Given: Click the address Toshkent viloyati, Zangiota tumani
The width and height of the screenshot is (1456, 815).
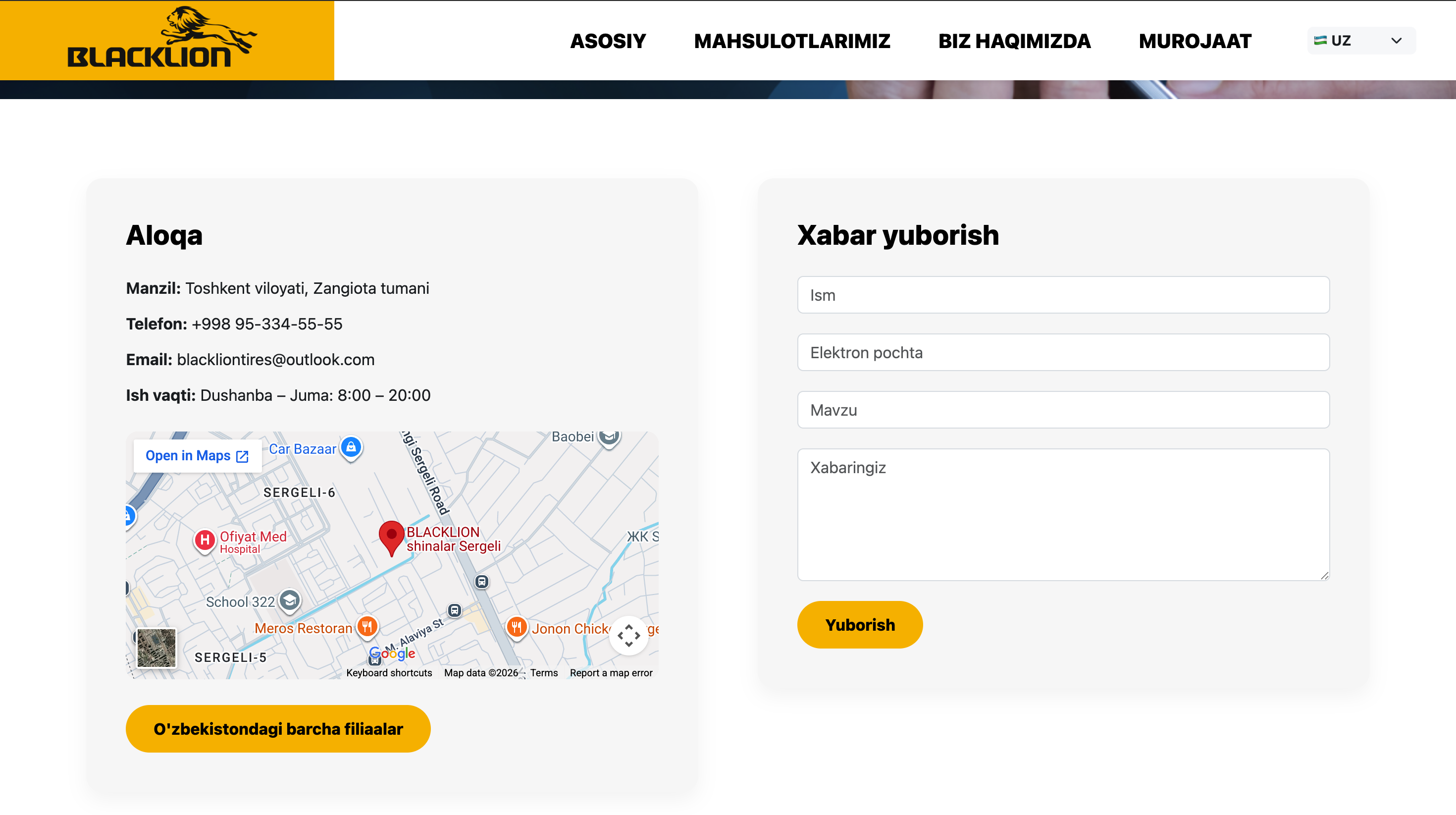Looking at the screenshot, I should (x=308, y=288).
